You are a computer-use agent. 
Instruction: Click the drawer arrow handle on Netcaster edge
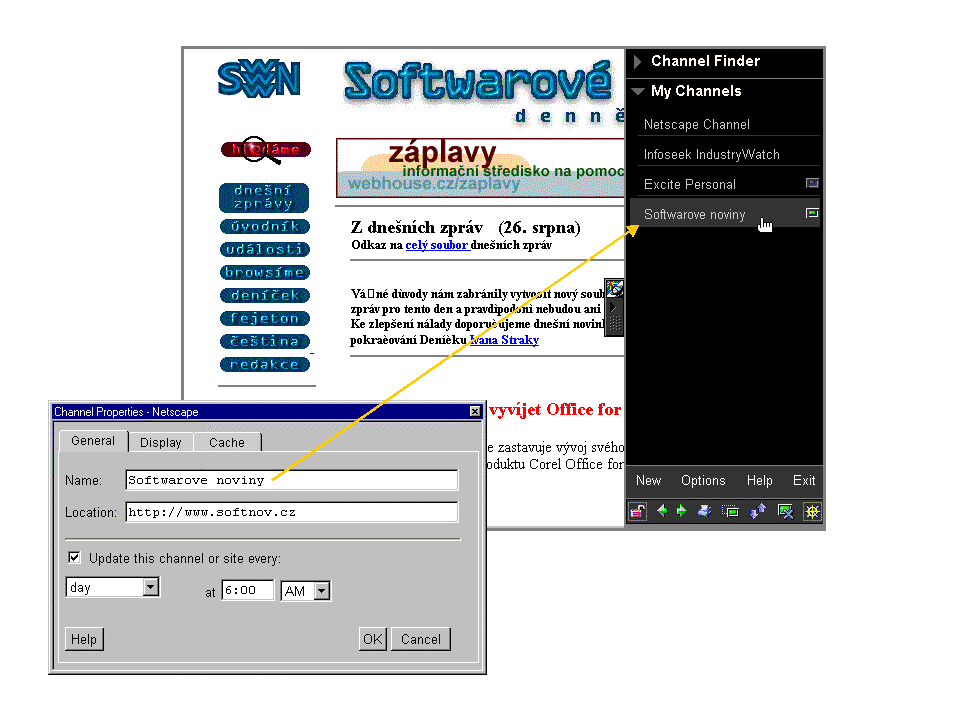(x=613, y=308)
